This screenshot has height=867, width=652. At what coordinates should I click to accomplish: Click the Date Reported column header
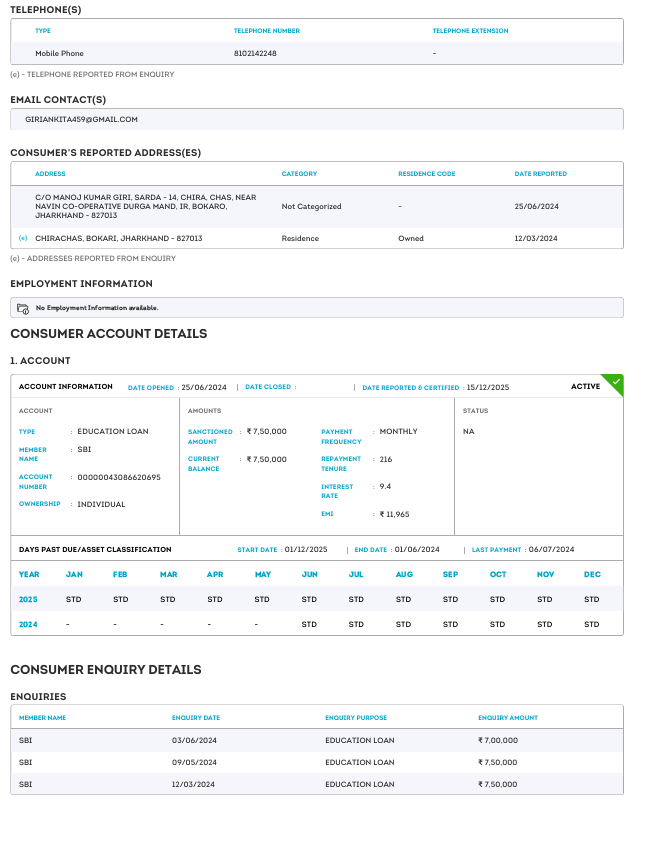[540, 174]
